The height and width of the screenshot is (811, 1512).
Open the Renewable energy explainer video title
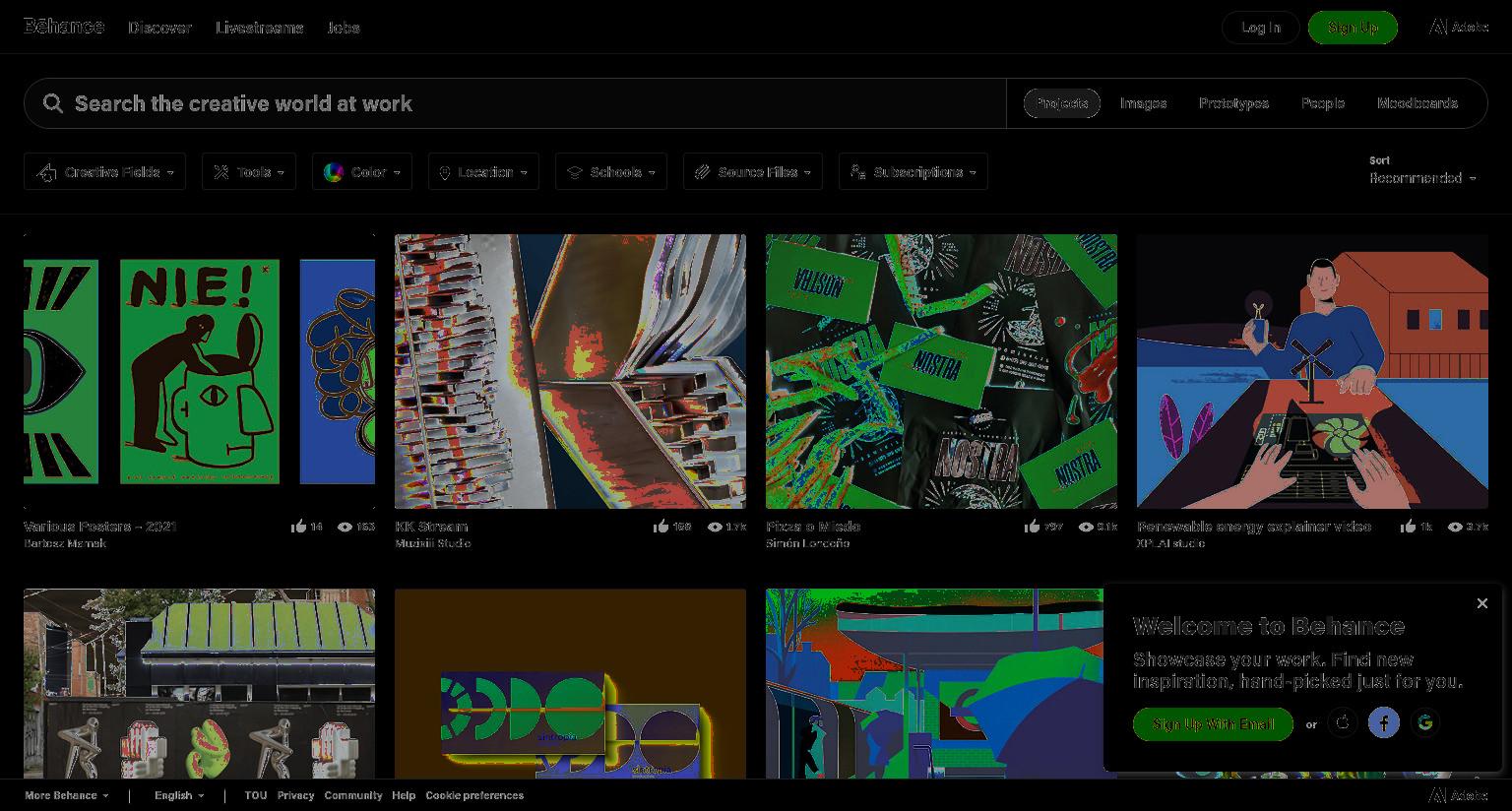[1254, 527]
